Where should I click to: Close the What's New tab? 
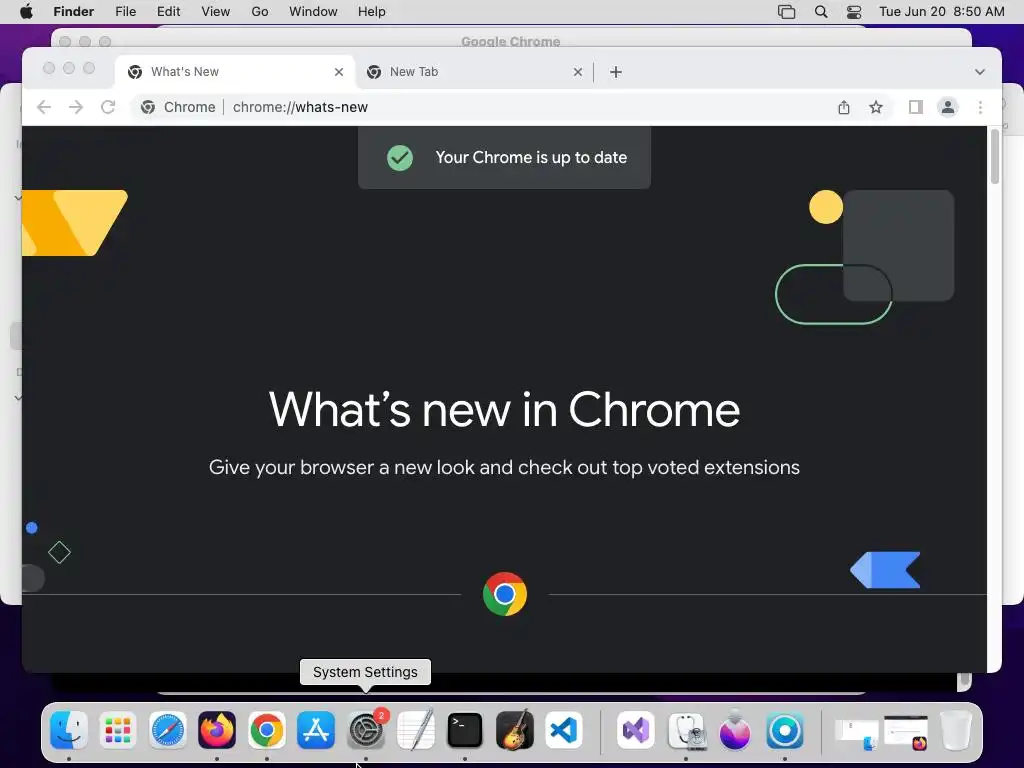[338, 72]
